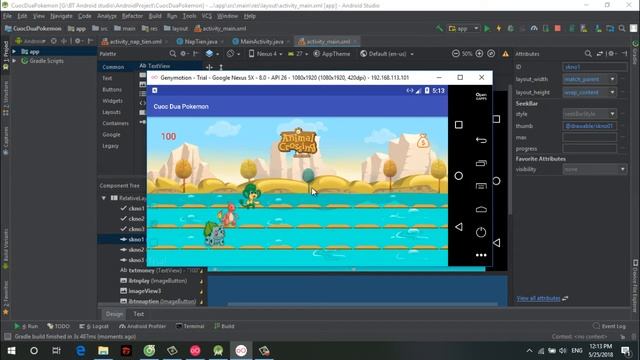The width and height of the screenshot is (640, 360).
Task: Open the Default (en-us) locale dropdown
Action: [x=387, y=53]
